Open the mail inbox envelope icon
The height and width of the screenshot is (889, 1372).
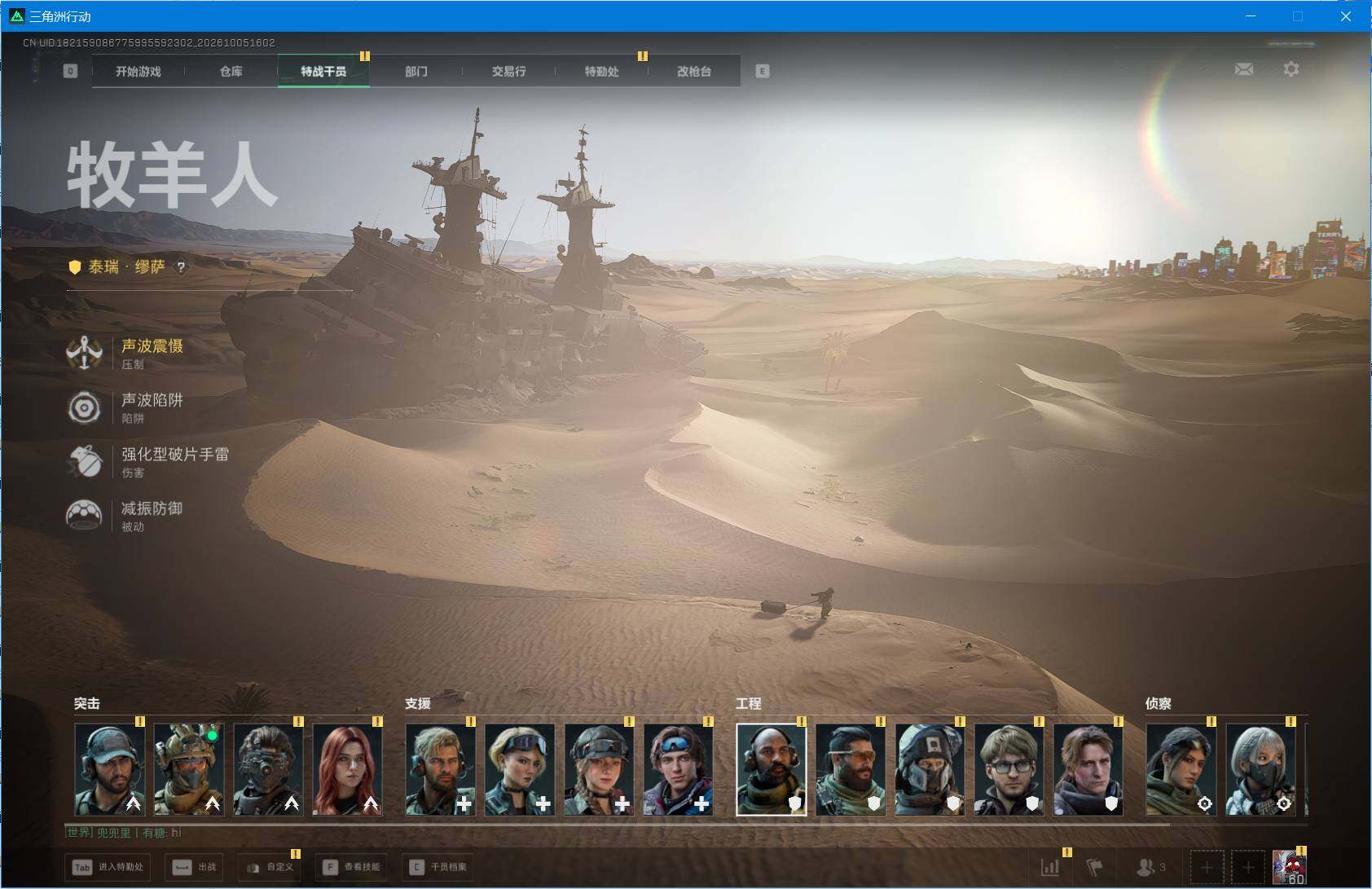coord(1244,69)
